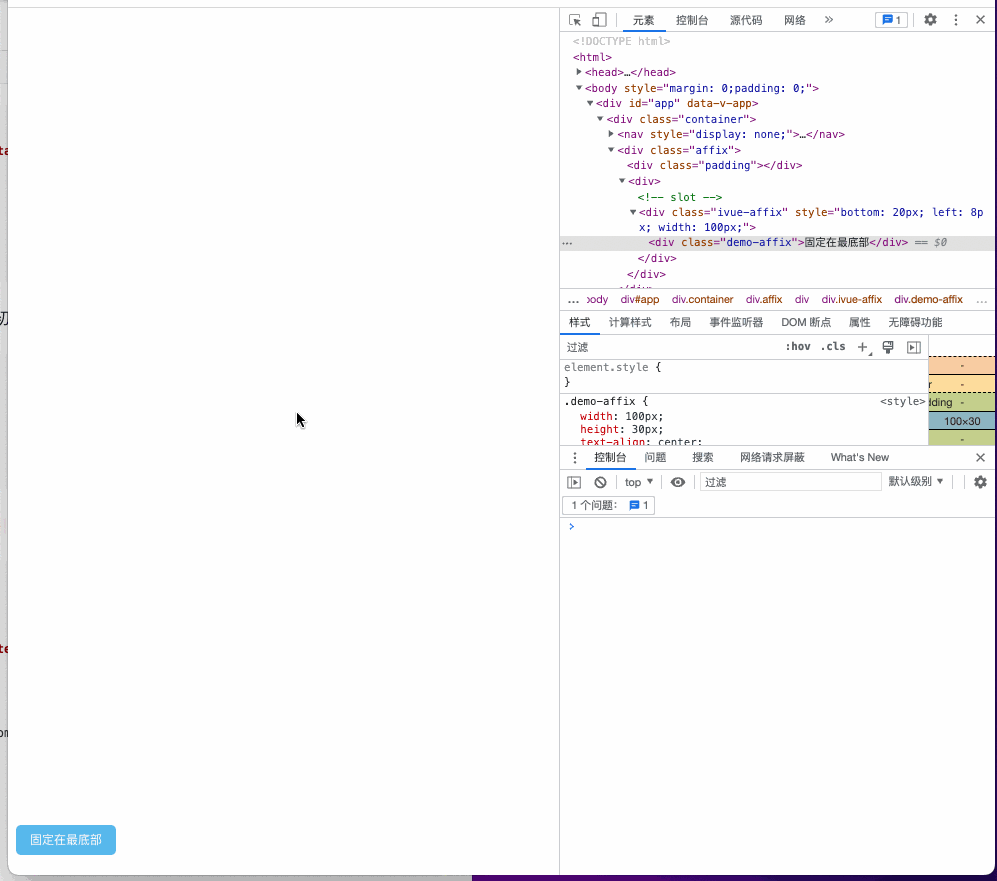Select the 样式 tab
Screen dimensions: 997x881
point(579,322)
